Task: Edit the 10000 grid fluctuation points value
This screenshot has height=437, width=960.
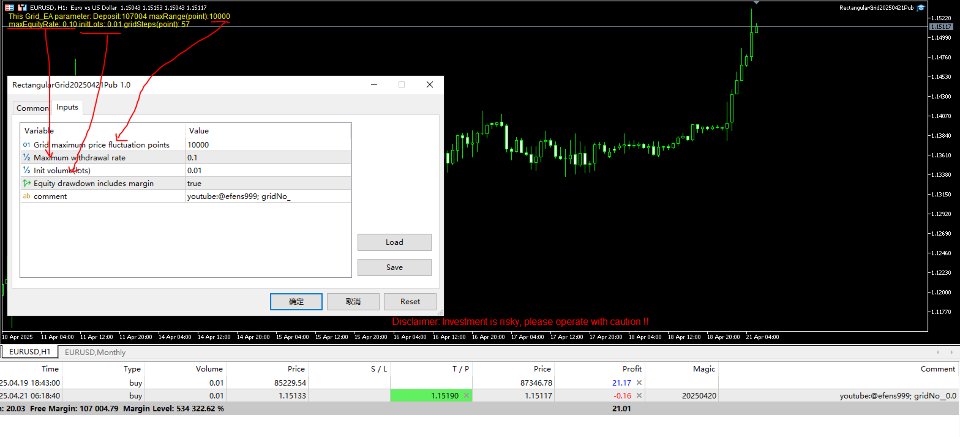Action: tap(268, 145)
